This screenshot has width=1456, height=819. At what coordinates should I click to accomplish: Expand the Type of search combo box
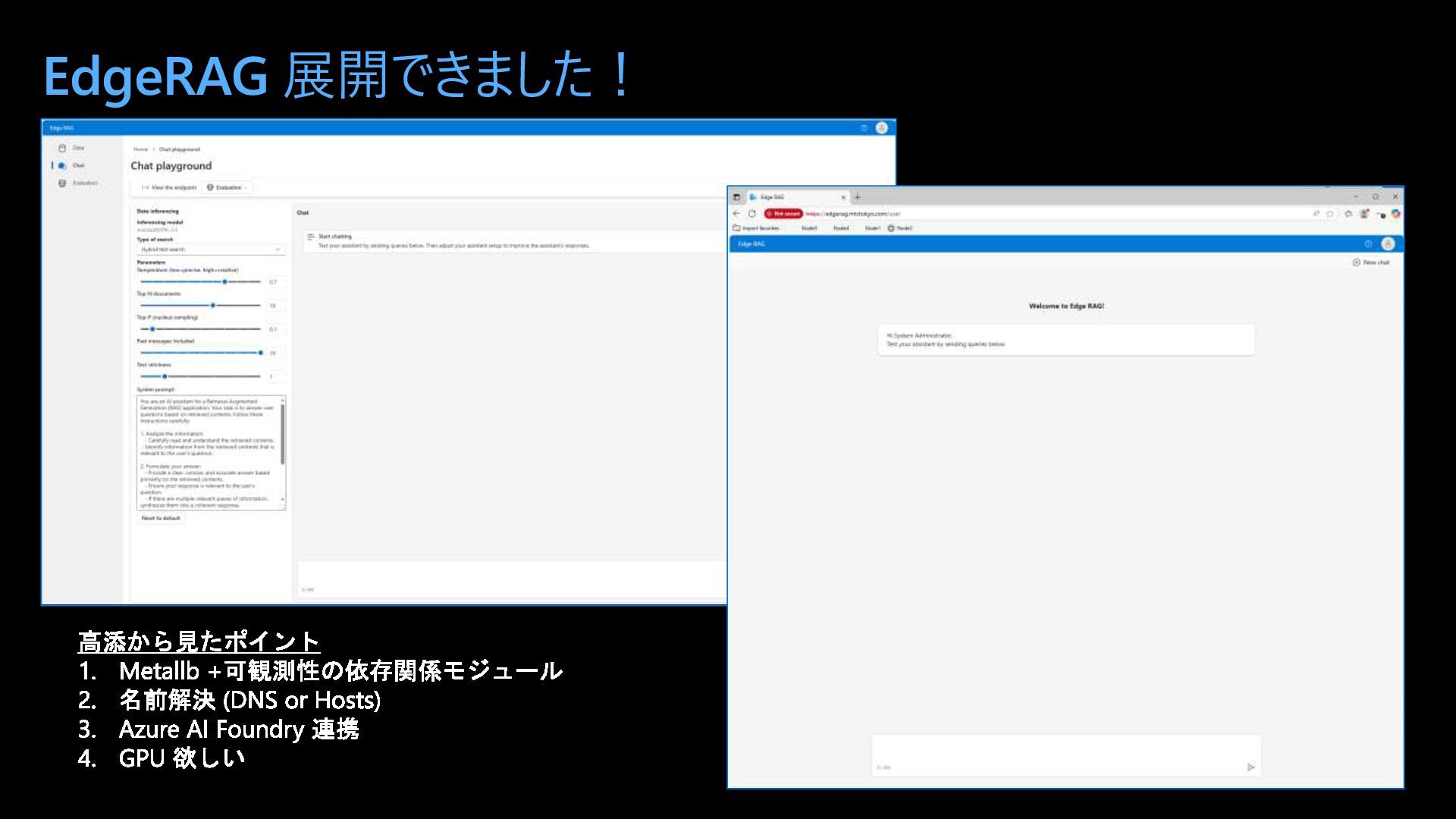[211, 249]
